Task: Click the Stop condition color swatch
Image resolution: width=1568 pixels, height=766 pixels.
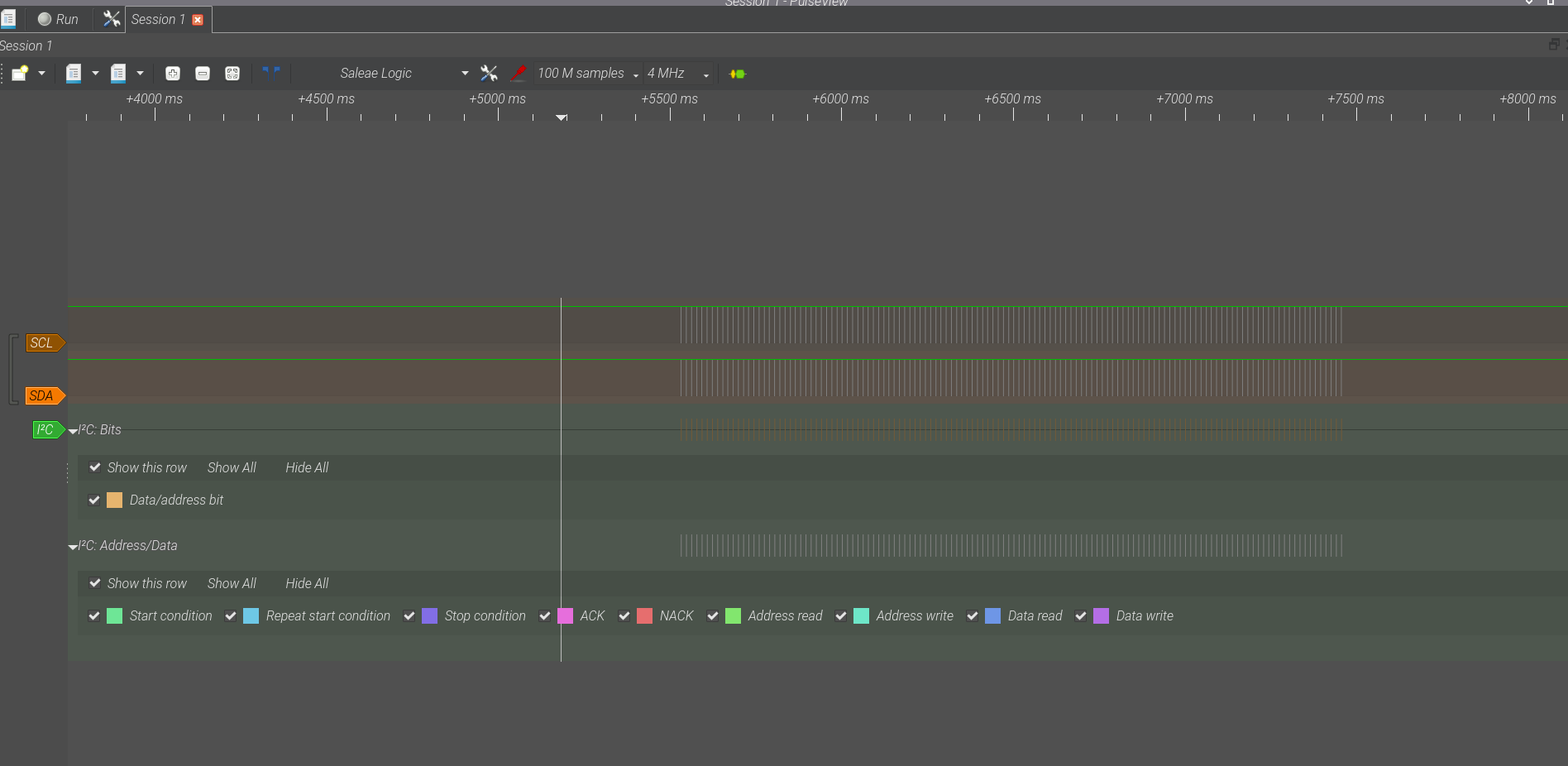Action: pyautogui.click(x=429, y=615)
